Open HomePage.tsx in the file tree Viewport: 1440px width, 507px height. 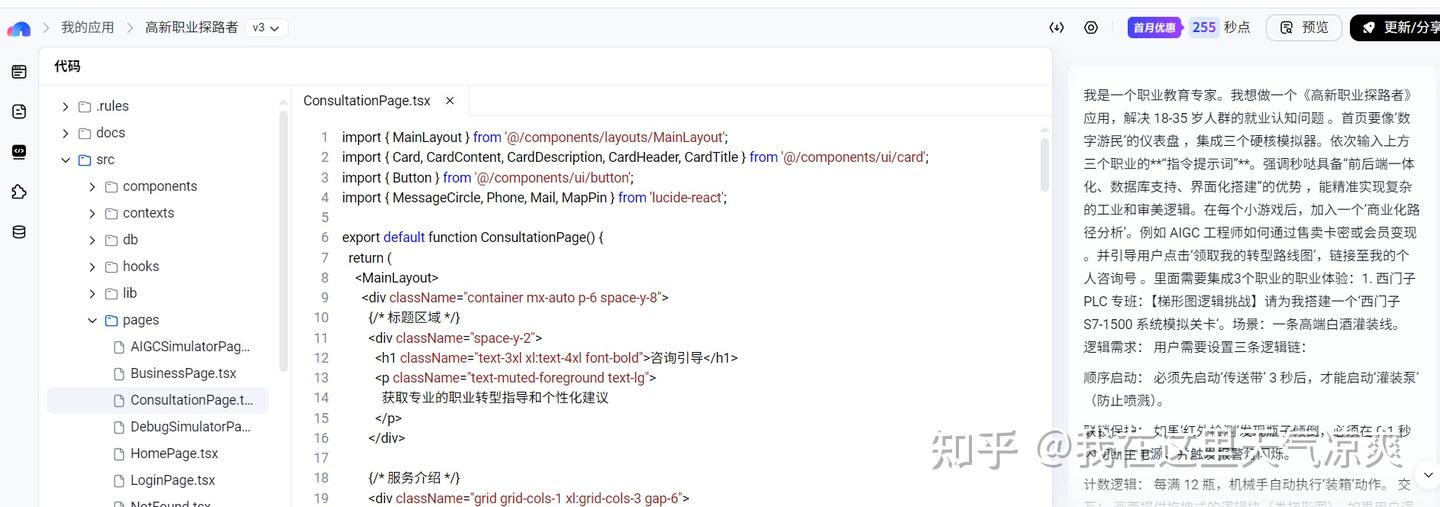[x=172, y=454]
